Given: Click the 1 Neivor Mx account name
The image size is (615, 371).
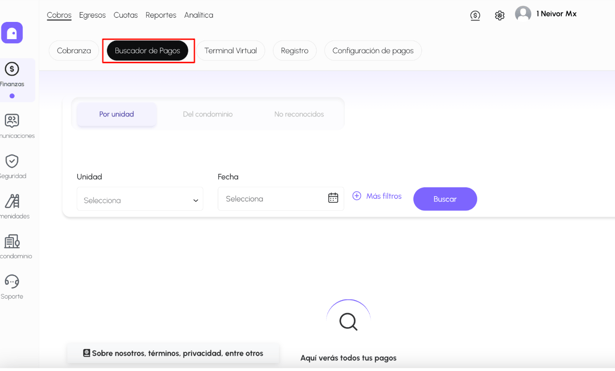Looking at the screenshot, I should (x=557, y=14).
